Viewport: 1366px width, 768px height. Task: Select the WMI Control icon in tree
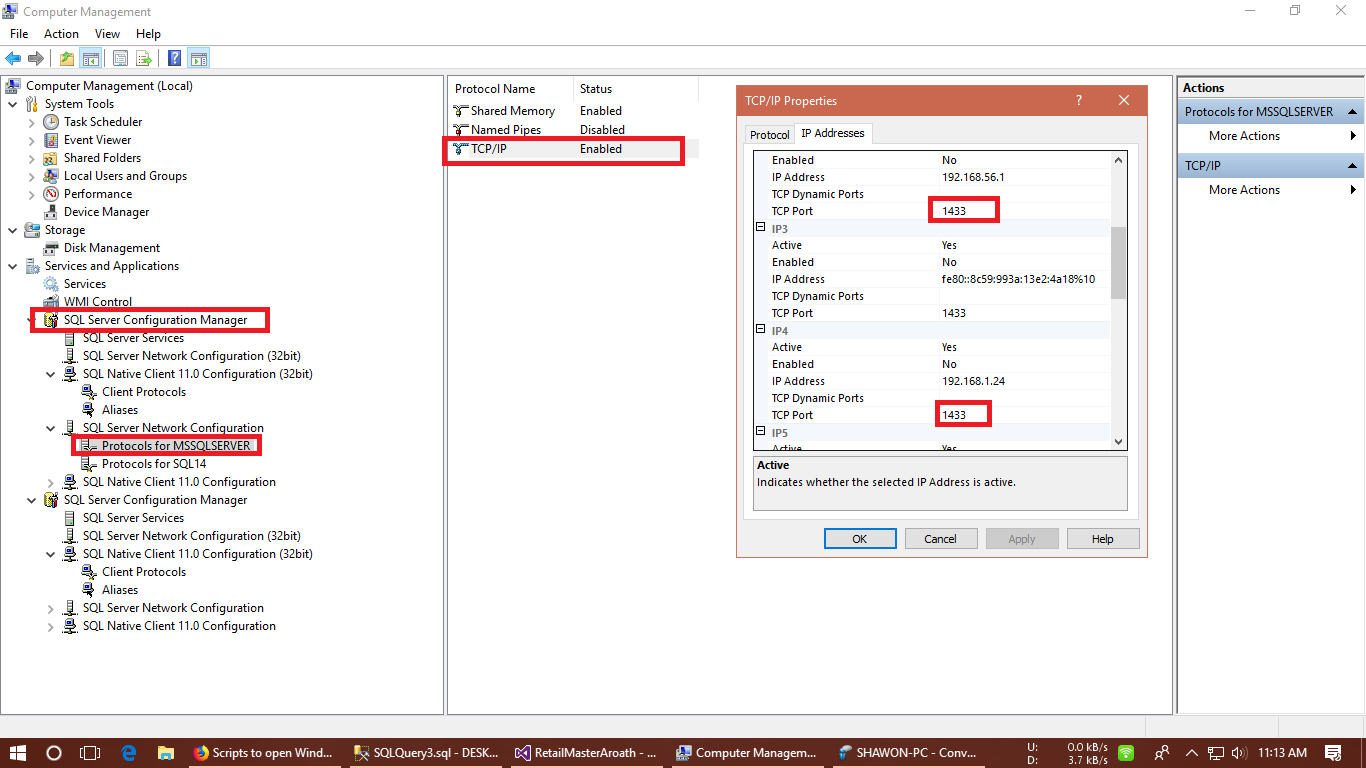tap(51, 302)
